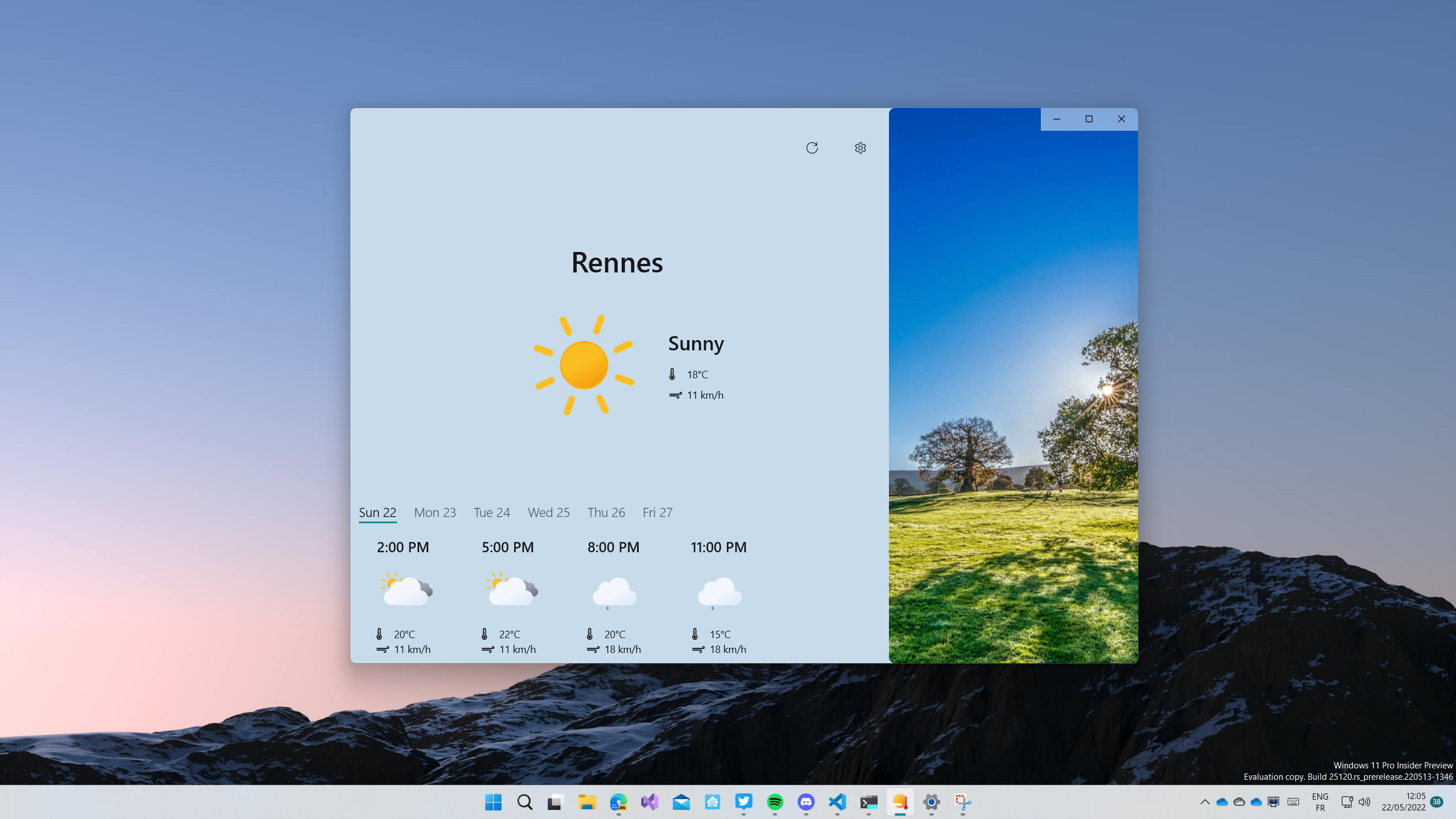Click the 5:00 PM partly cloudy icon

pyautogui.click(x=511, y=589)
